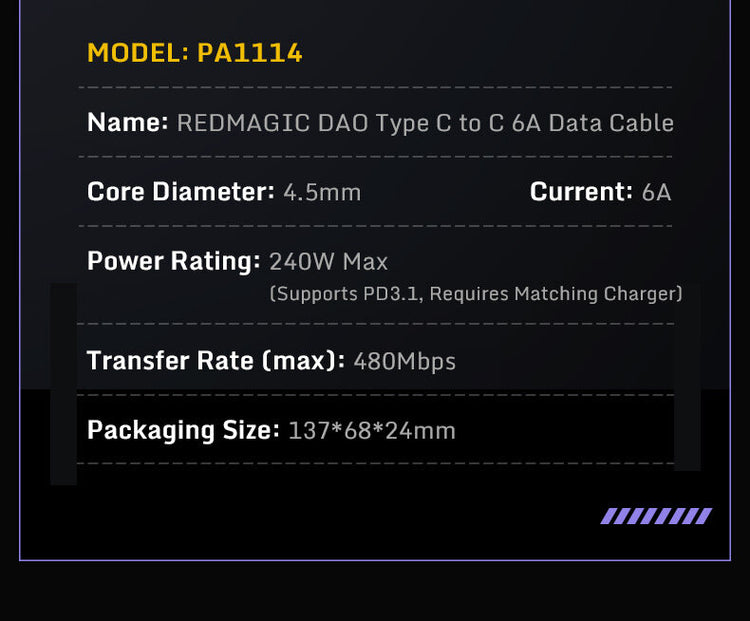Viewport: 750px width, 621px height.
Task: Select the Packaging Size: label
Action: (183, 430)
